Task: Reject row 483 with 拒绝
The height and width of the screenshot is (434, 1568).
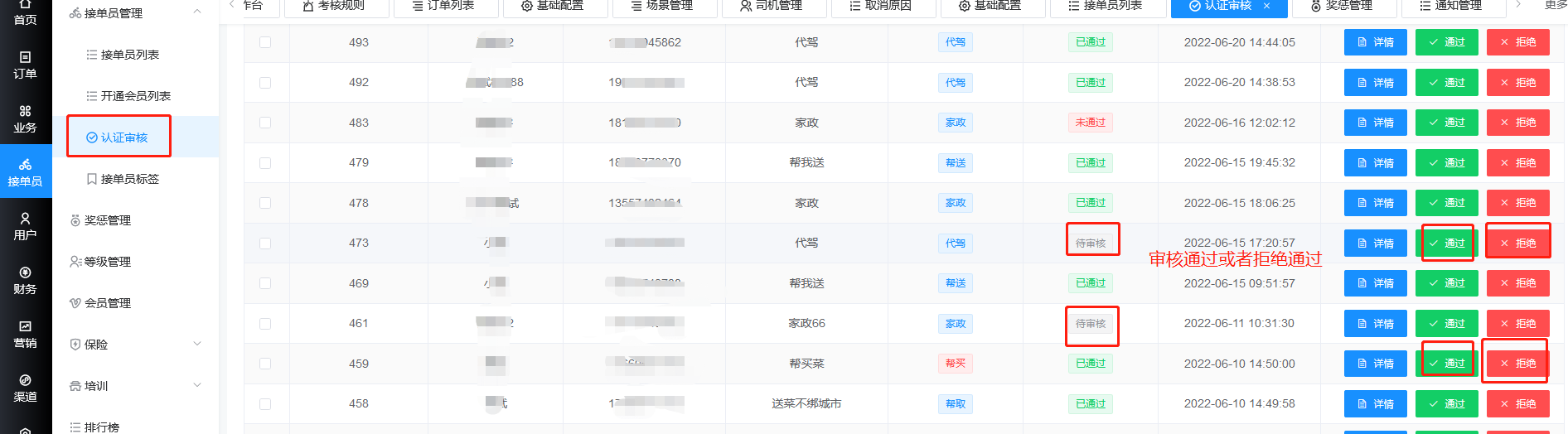Action: click(1518, 123)
